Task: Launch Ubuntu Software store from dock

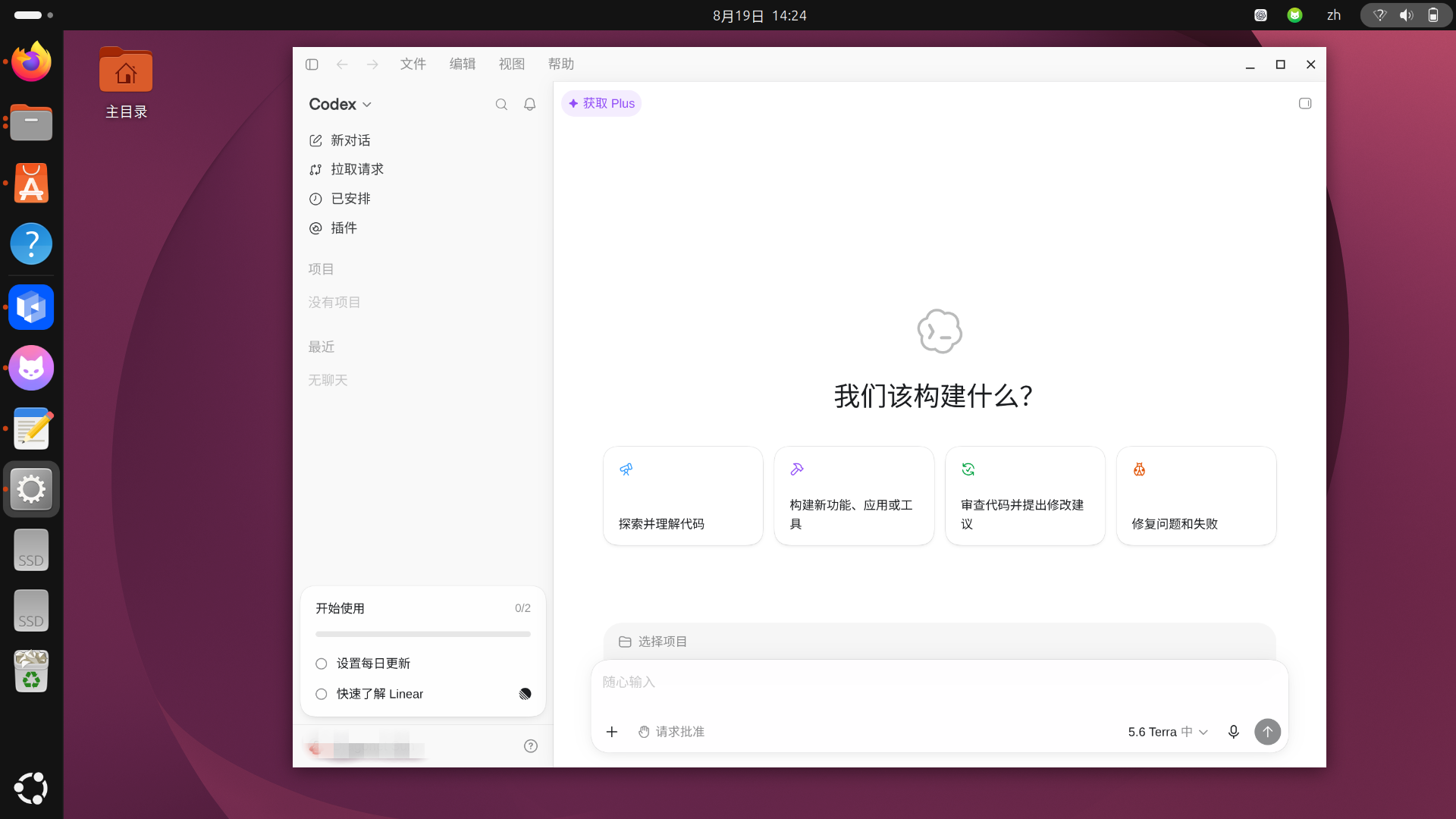Action: click(31, 183)
